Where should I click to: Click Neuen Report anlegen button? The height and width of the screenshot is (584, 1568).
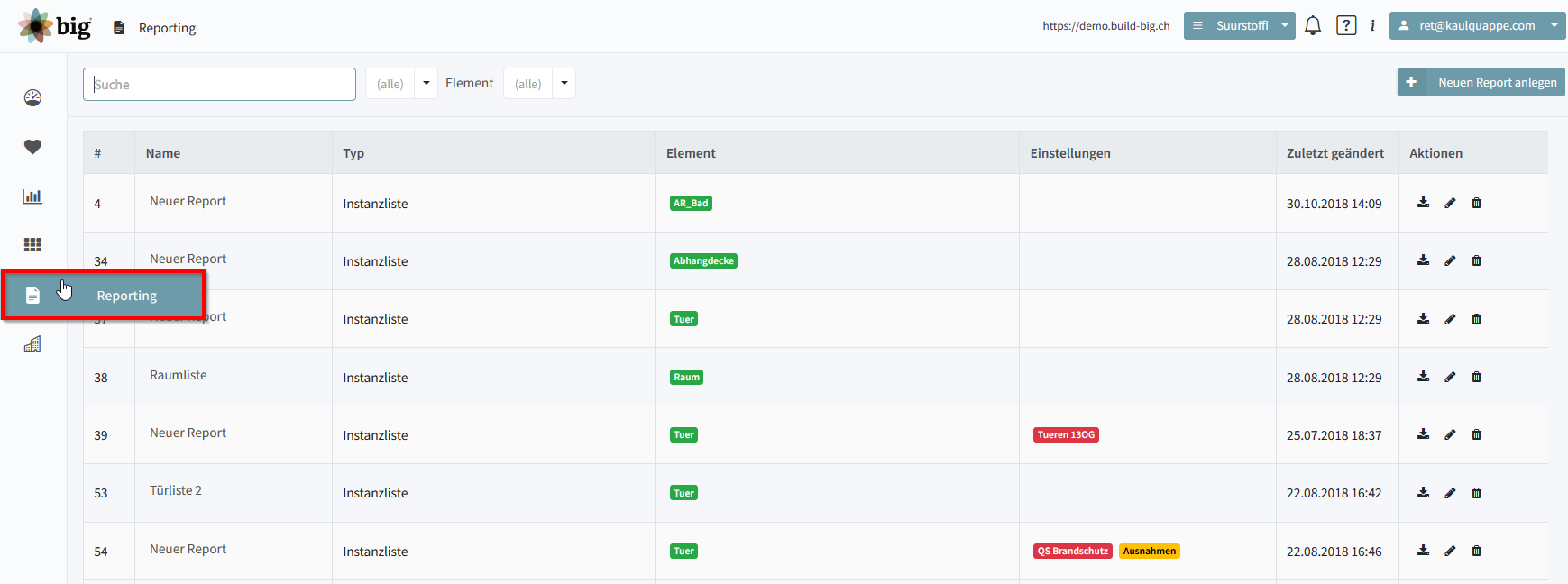pos(1481,82)
